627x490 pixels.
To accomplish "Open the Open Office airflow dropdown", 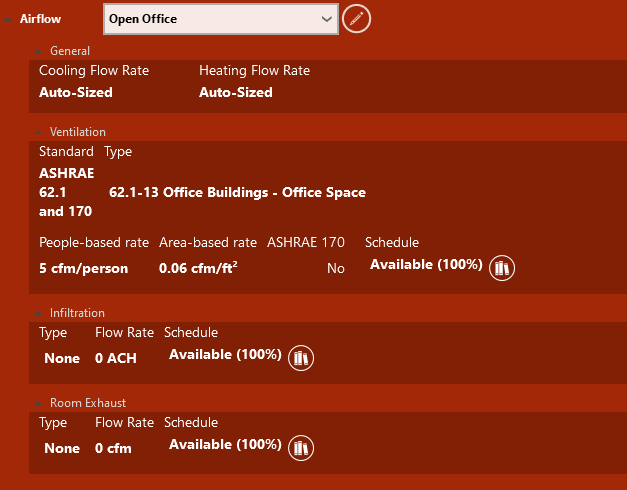I will [x=221, y=19].
